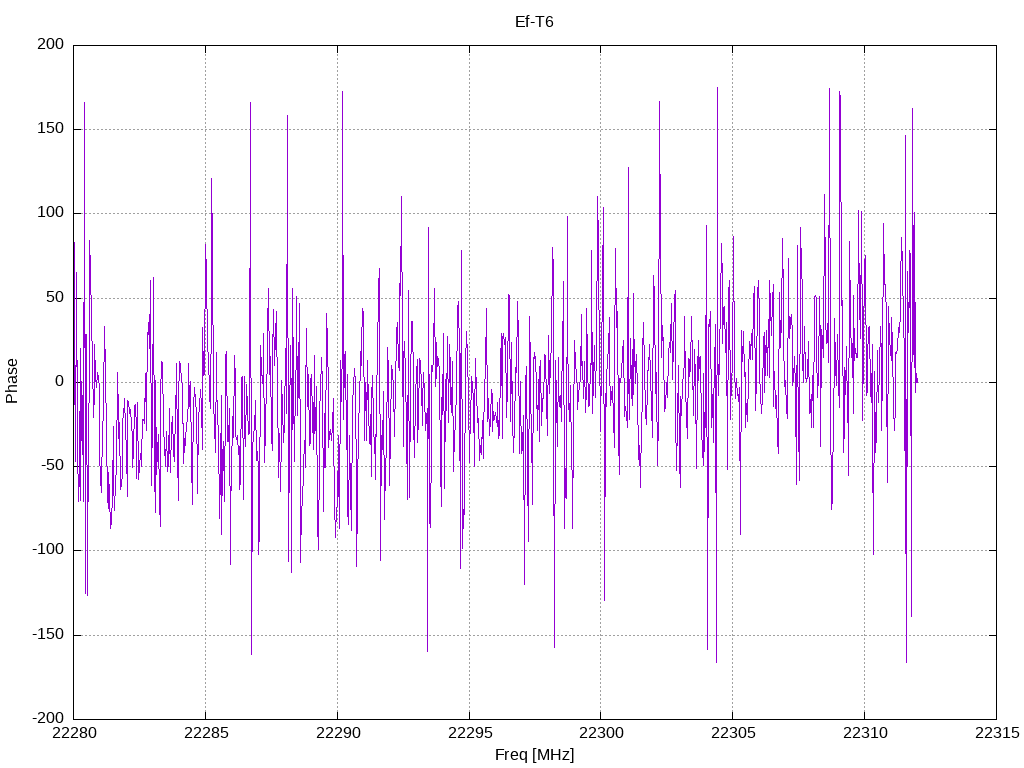The image size is (1024, 768).
Task: Click the y-axis tick label -50
Action: click(53, 466)
